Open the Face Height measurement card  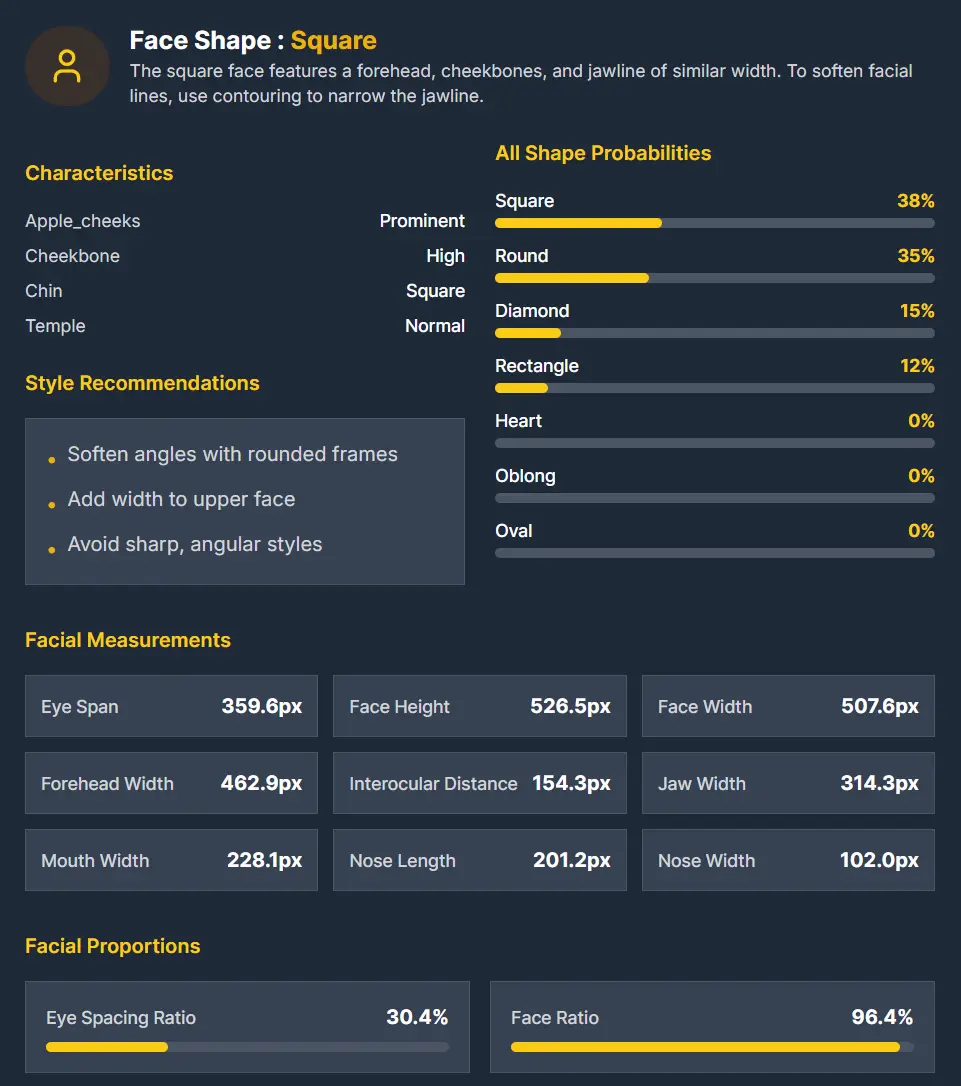pyautogui.click(x=480, y=706)
